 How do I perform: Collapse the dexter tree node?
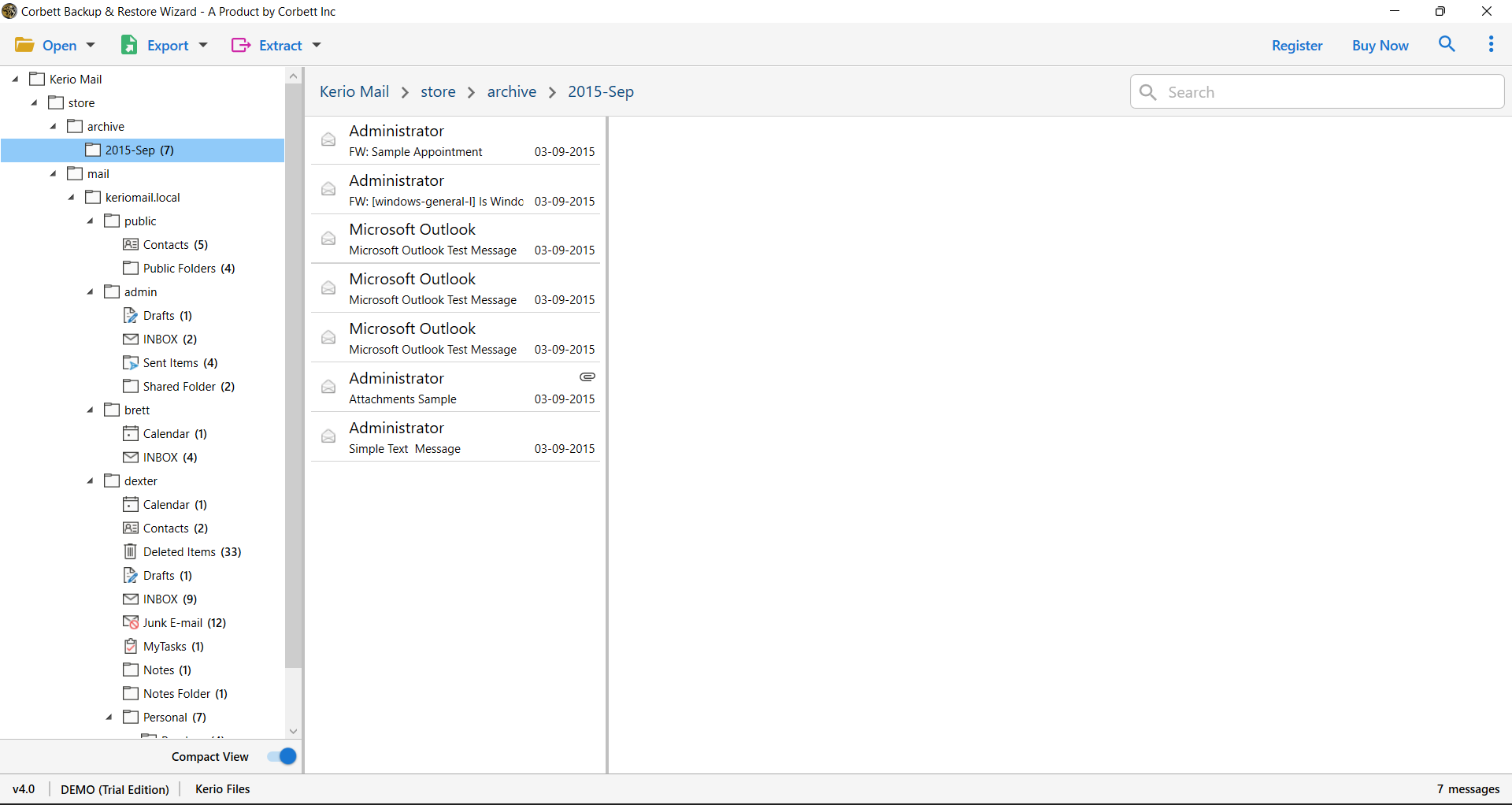[91, 480]
